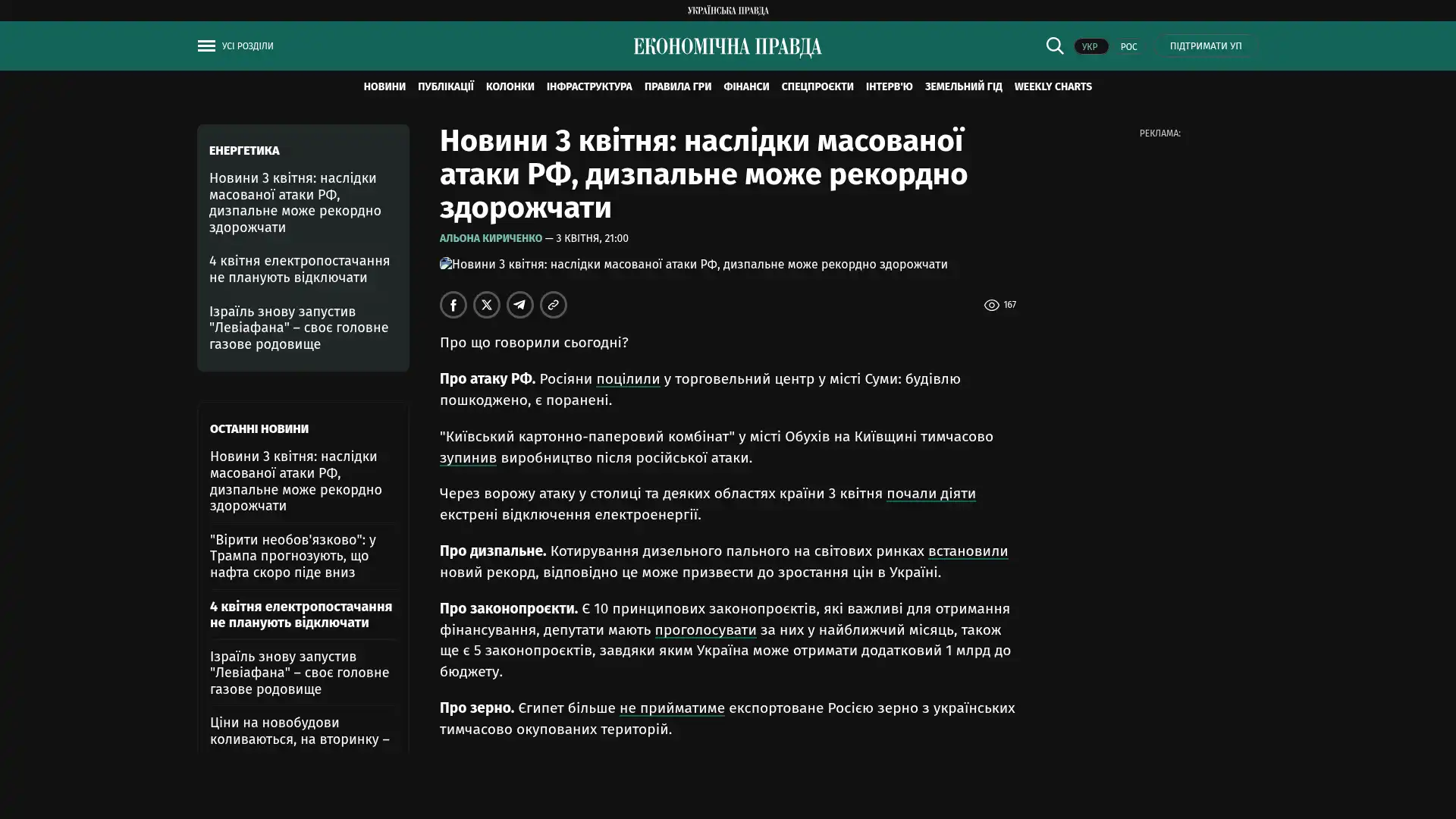This screenshot has width=1456, height=819.
Task: Click the search magnifier icon
Action: [x=1054, y=46]
